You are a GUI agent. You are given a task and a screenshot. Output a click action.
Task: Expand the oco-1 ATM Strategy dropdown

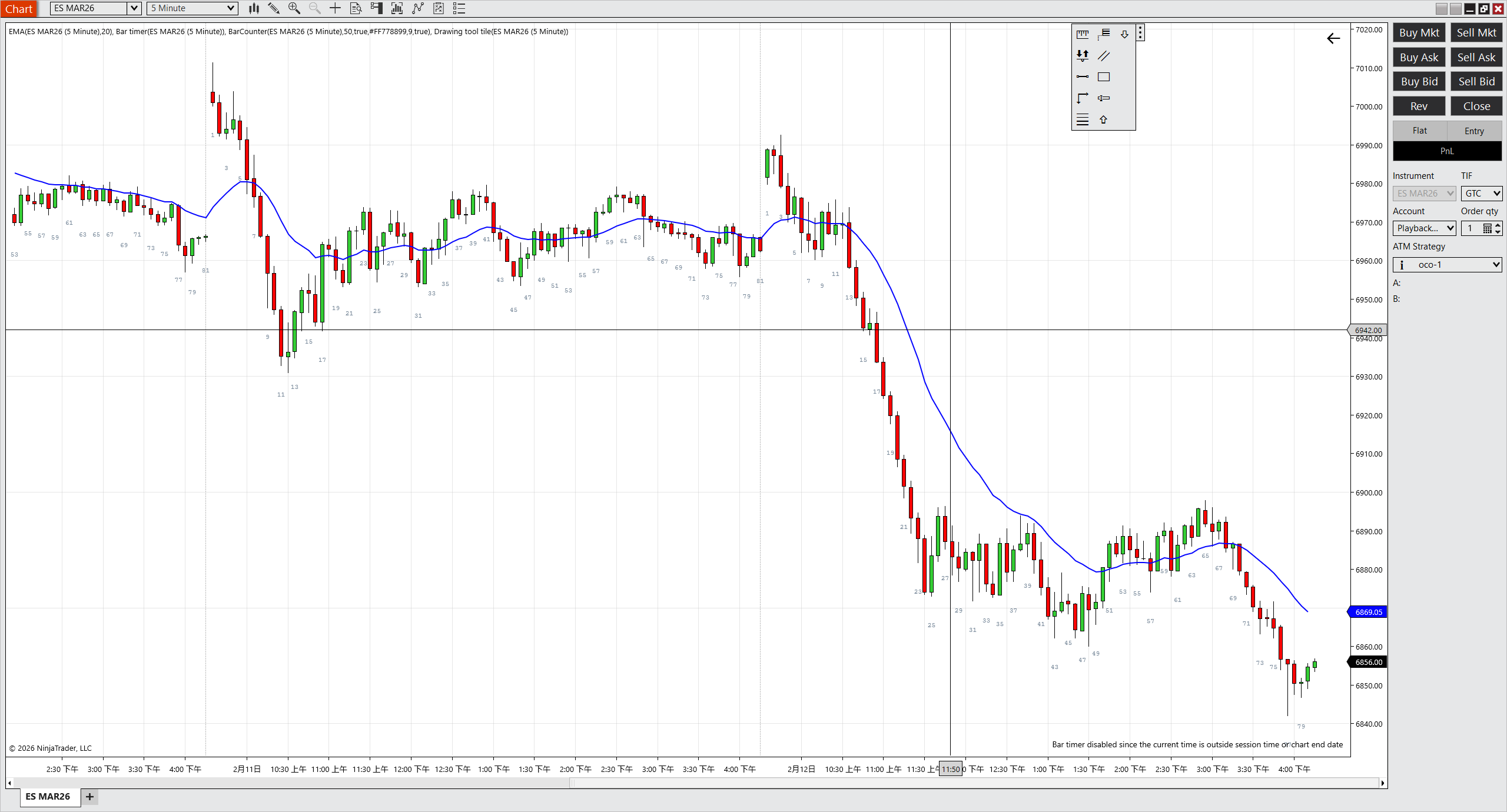1495,265
